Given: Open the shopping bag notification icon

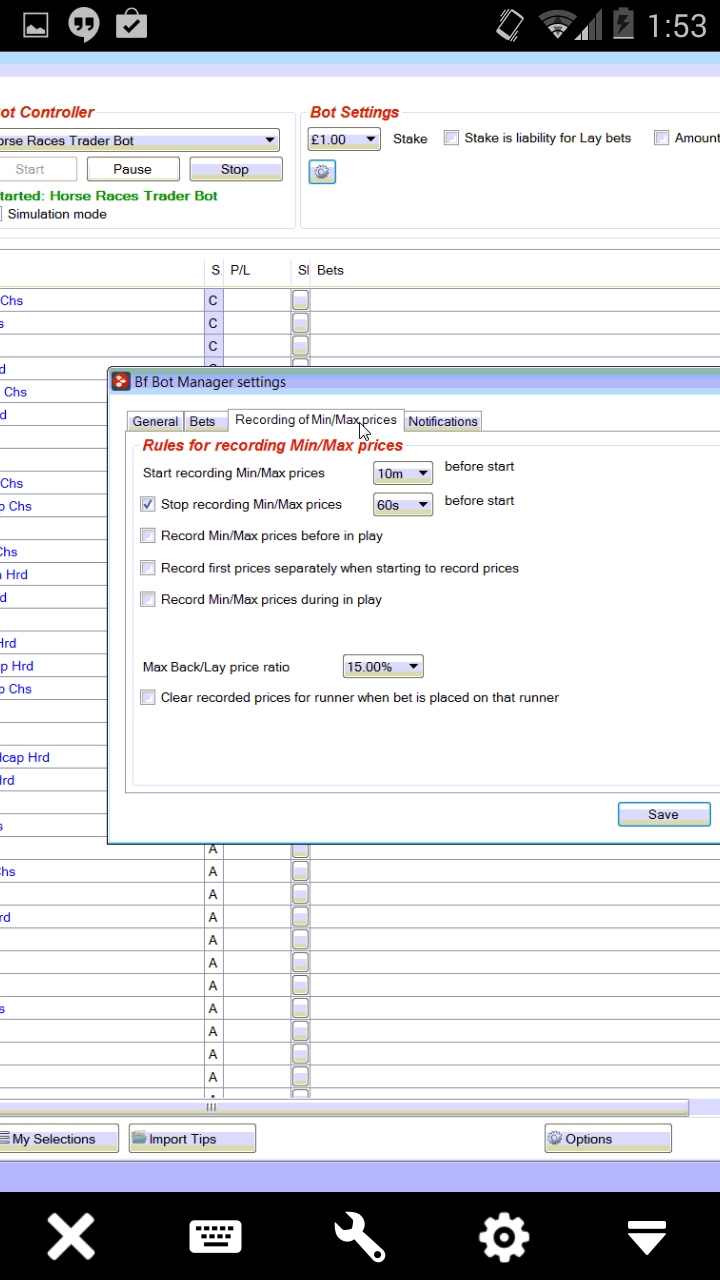Looking at the screenshot, I should click(131, 24).
